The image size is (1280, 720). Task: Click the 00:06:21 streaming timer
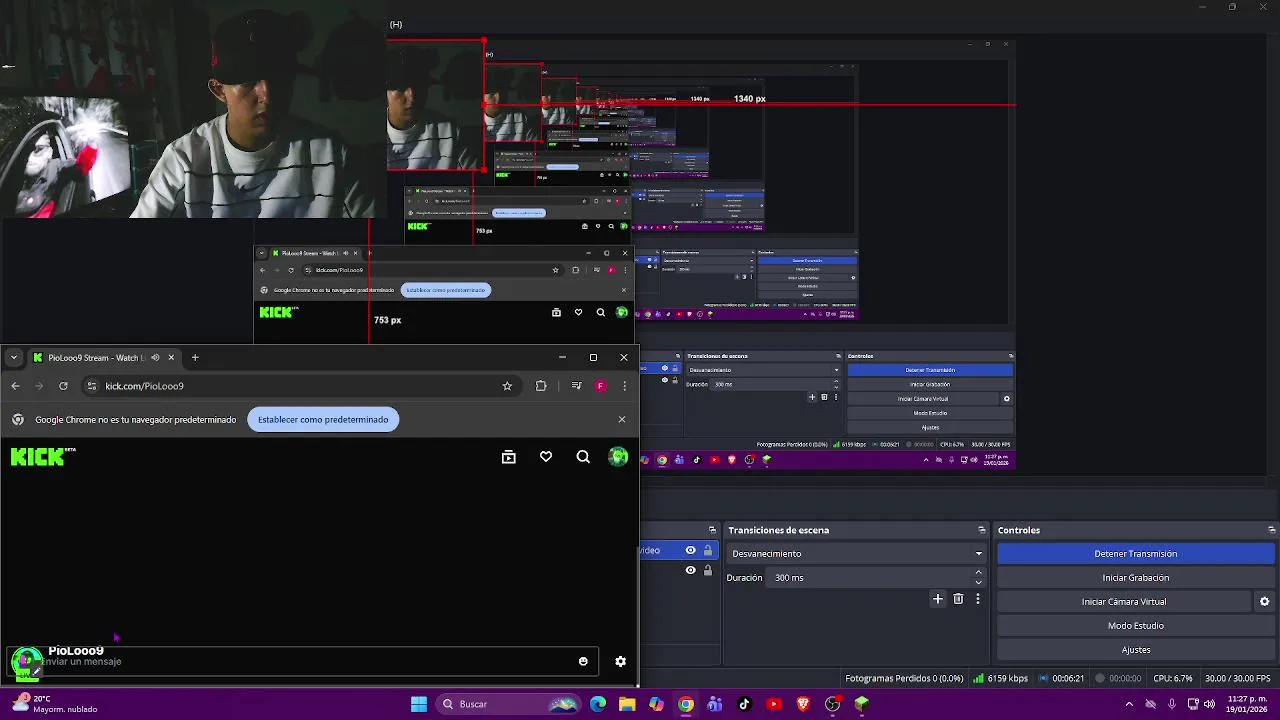tap(1062, 678)
